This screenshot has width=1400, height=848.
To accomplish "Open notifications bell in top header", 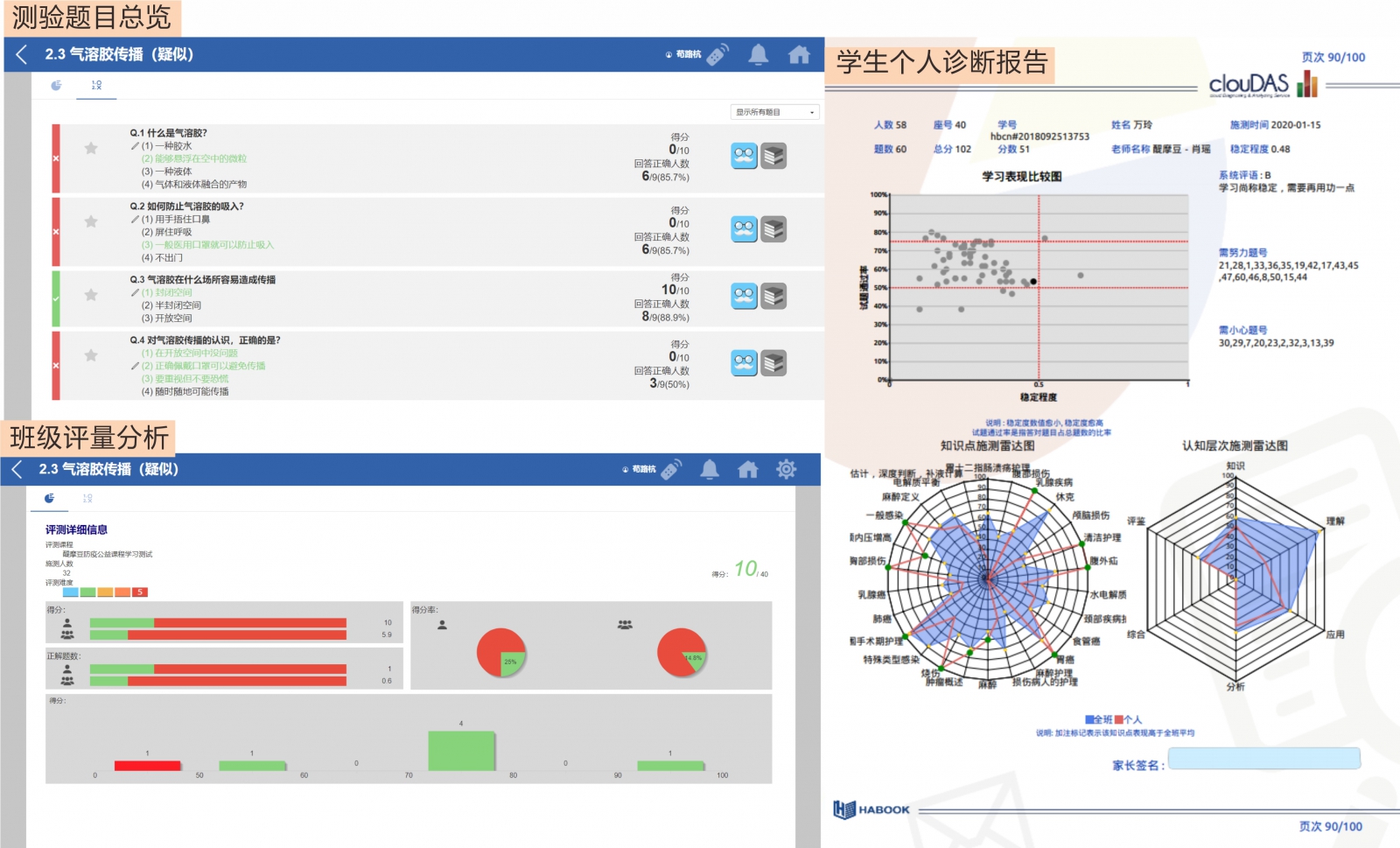I will [x=758, y=54].
